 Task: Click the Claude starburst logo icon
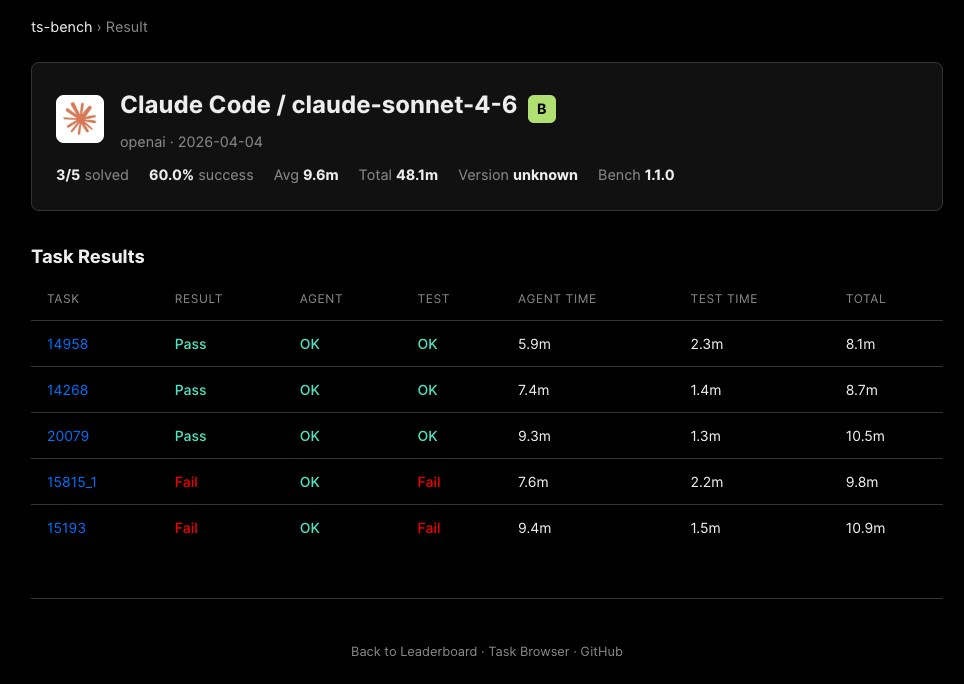tap(80, 119)
